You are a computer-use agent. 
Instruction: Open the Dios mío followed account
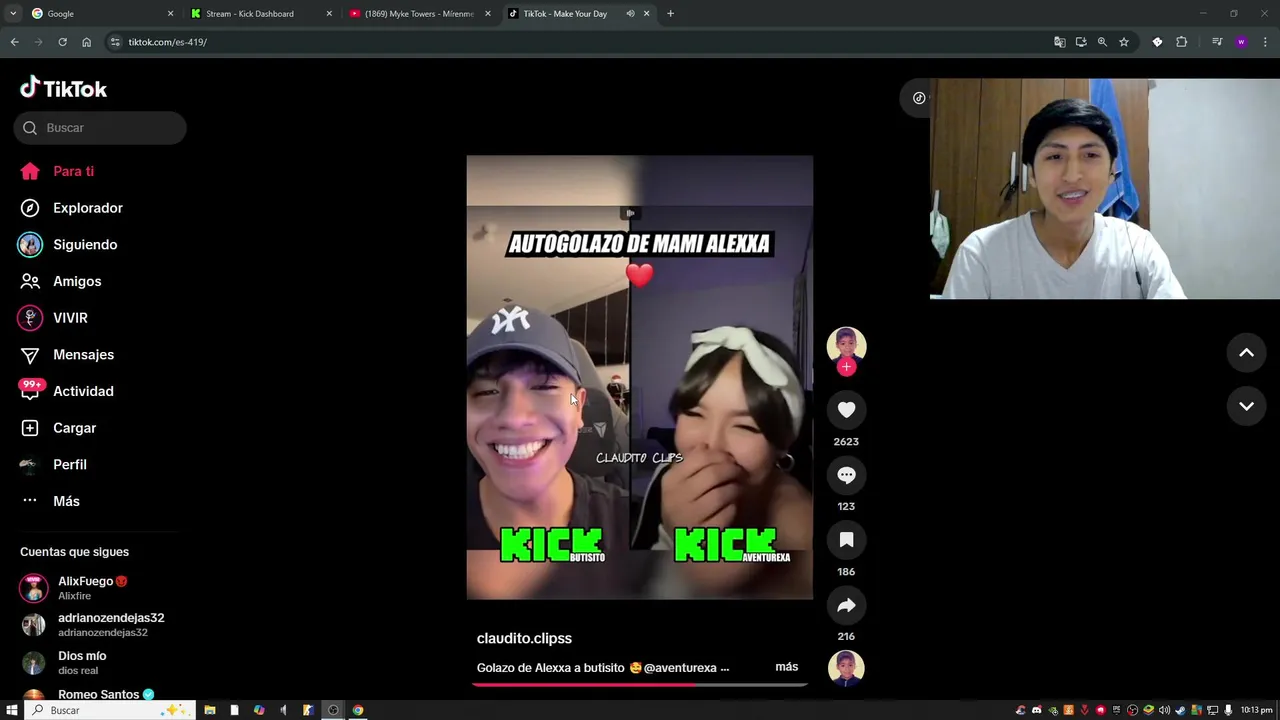click(64, 662)
